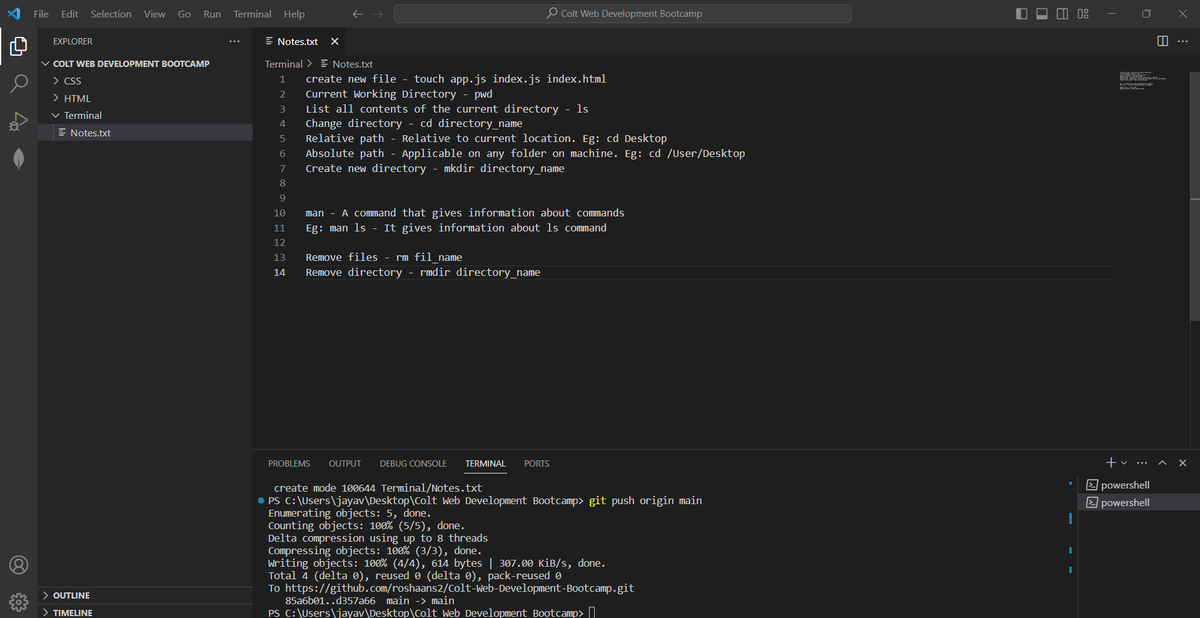The height and width of the screenshot is (618, 1200).
Task: Close the terminal panel
Action: (x=1182, y=463)
